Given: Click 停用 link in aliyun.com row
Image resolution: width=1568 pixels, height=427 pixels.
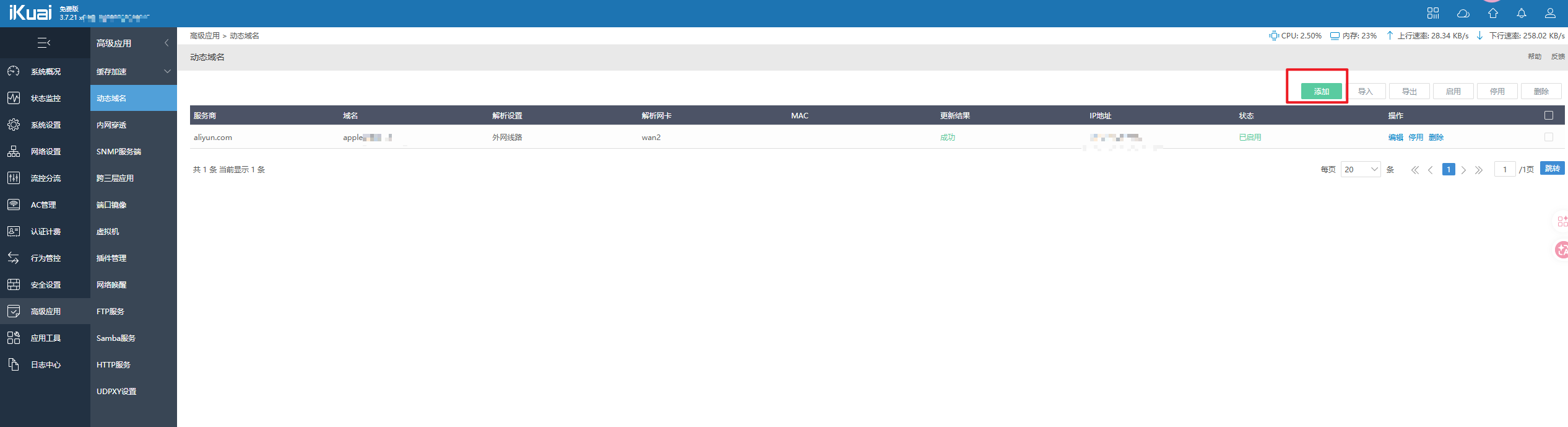Looking at the screenshot, I should (1416, 138).
